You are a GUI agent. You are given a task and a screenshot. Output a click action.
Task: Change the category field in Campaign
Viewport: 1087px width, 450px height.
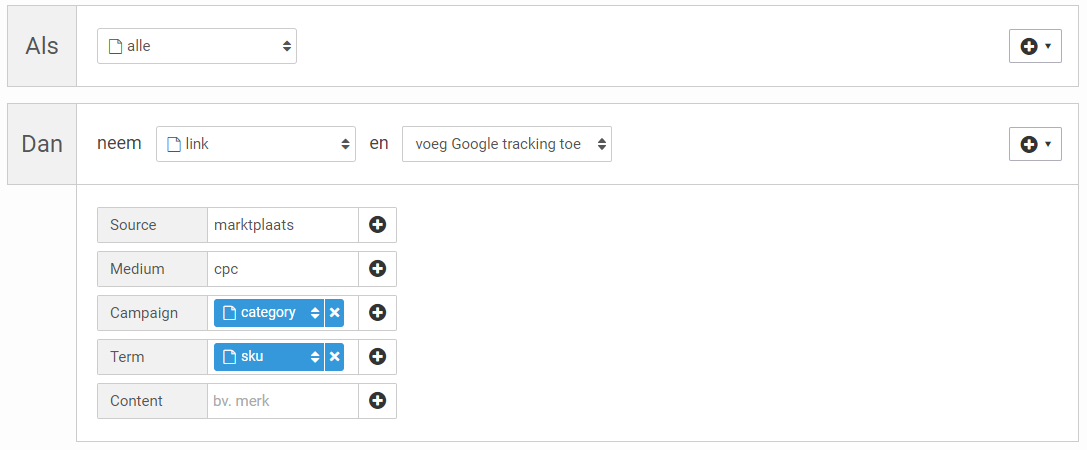tap(268, 313)
